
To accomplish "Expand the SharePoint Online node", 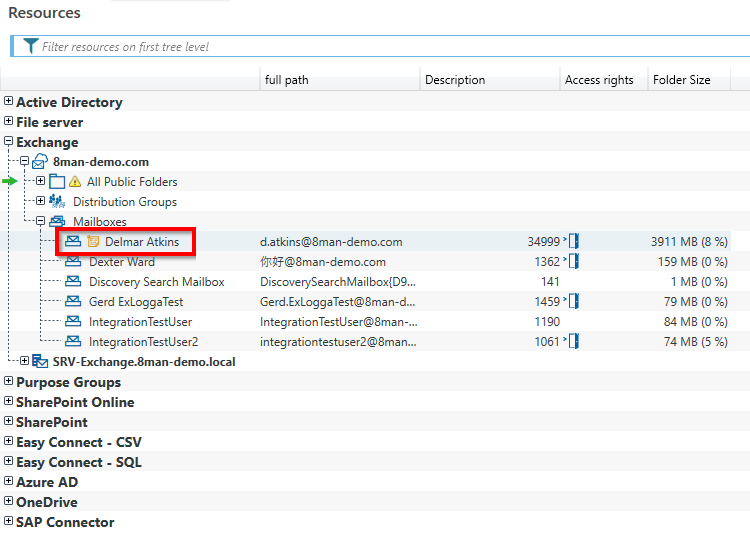I will click(9, 402).
